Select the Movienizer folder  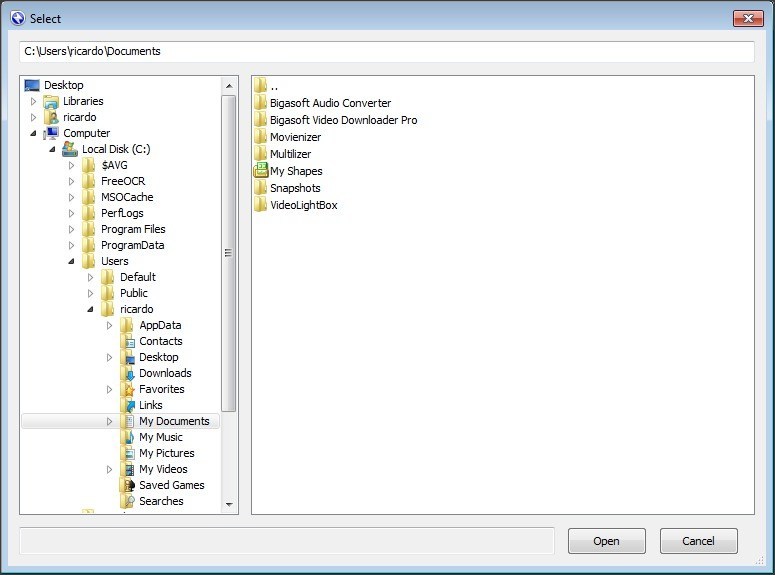tap(295, 137)
